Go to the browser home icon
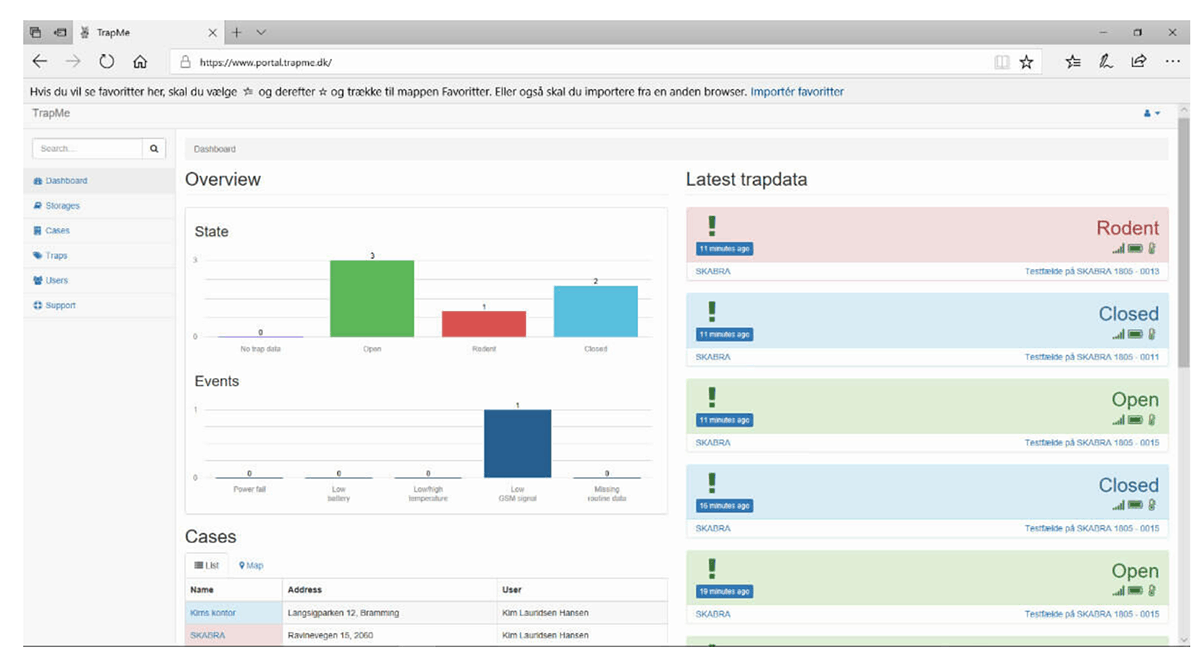Image resolution: width=1200 pixels, height=656 pixels. pyautogui.click(x=140, y=62)
